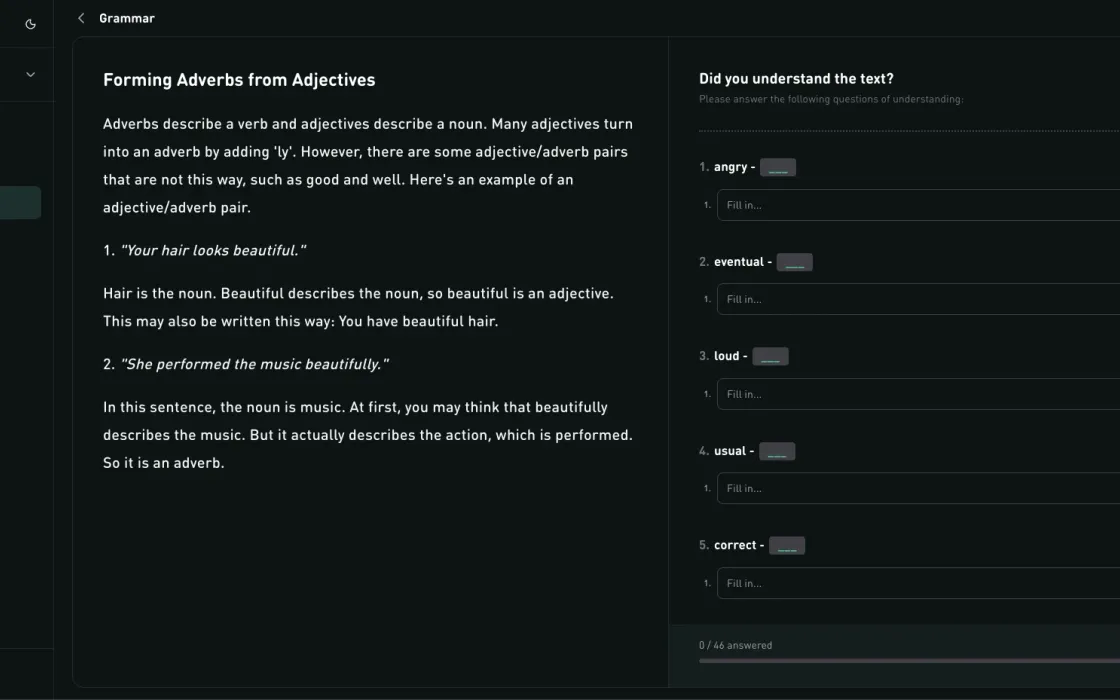This screenshot has width=1120, height=700.
Task: Click the blank placeholder after angry
Action: [778, 167]
